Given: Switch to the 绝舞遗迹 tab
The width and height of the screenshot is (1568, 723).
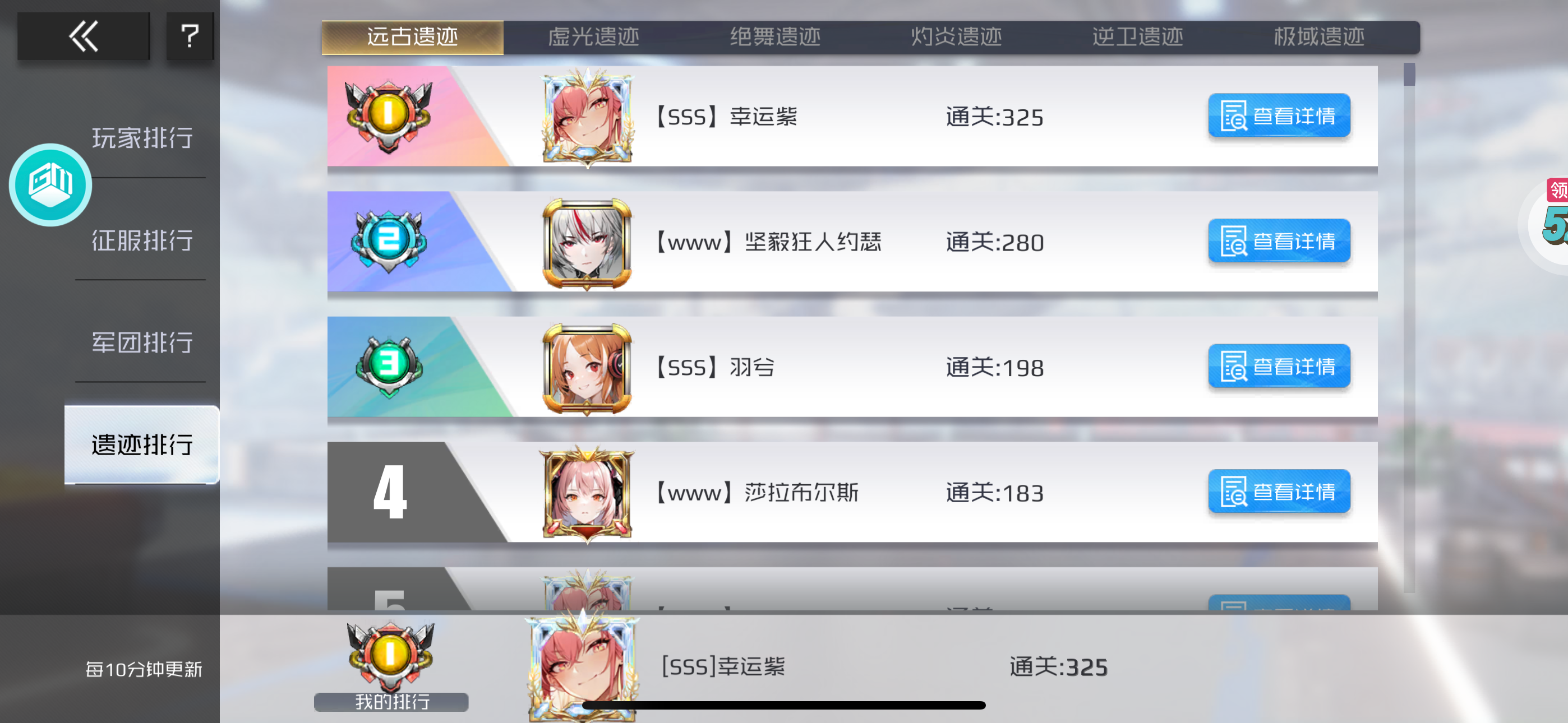Looking at the screenshot, I should (775, 37).
